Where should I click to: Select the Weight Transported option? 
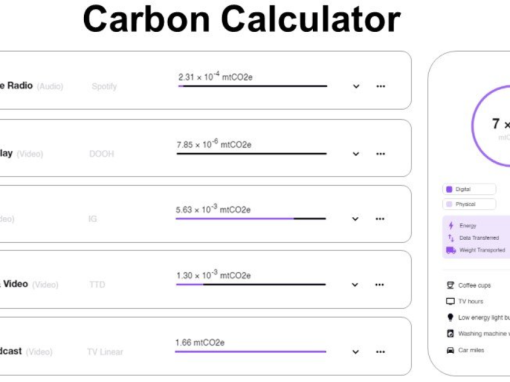[476, 250]
